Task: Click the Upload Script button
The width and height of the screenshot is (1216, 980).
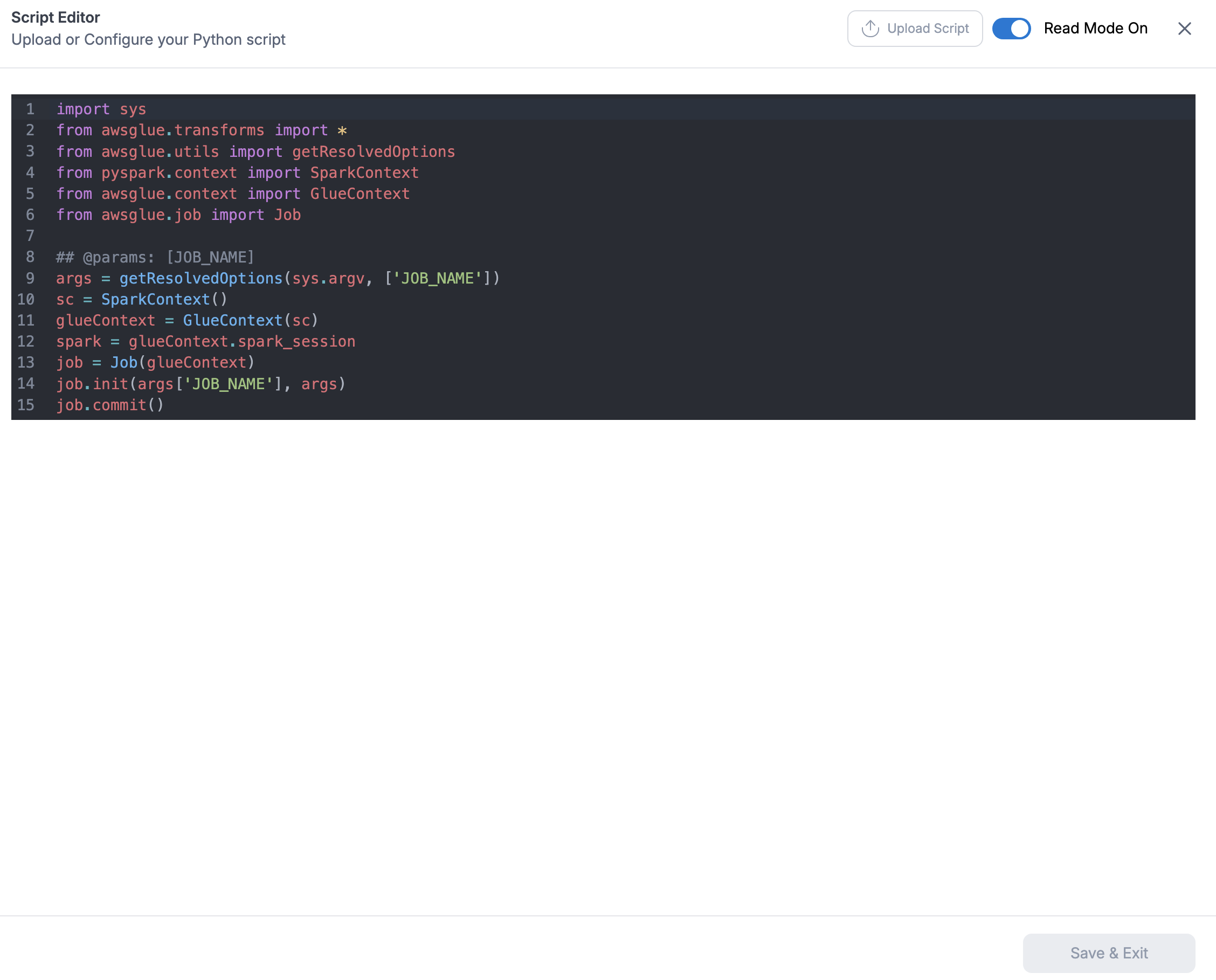Action: coord(915,28)
